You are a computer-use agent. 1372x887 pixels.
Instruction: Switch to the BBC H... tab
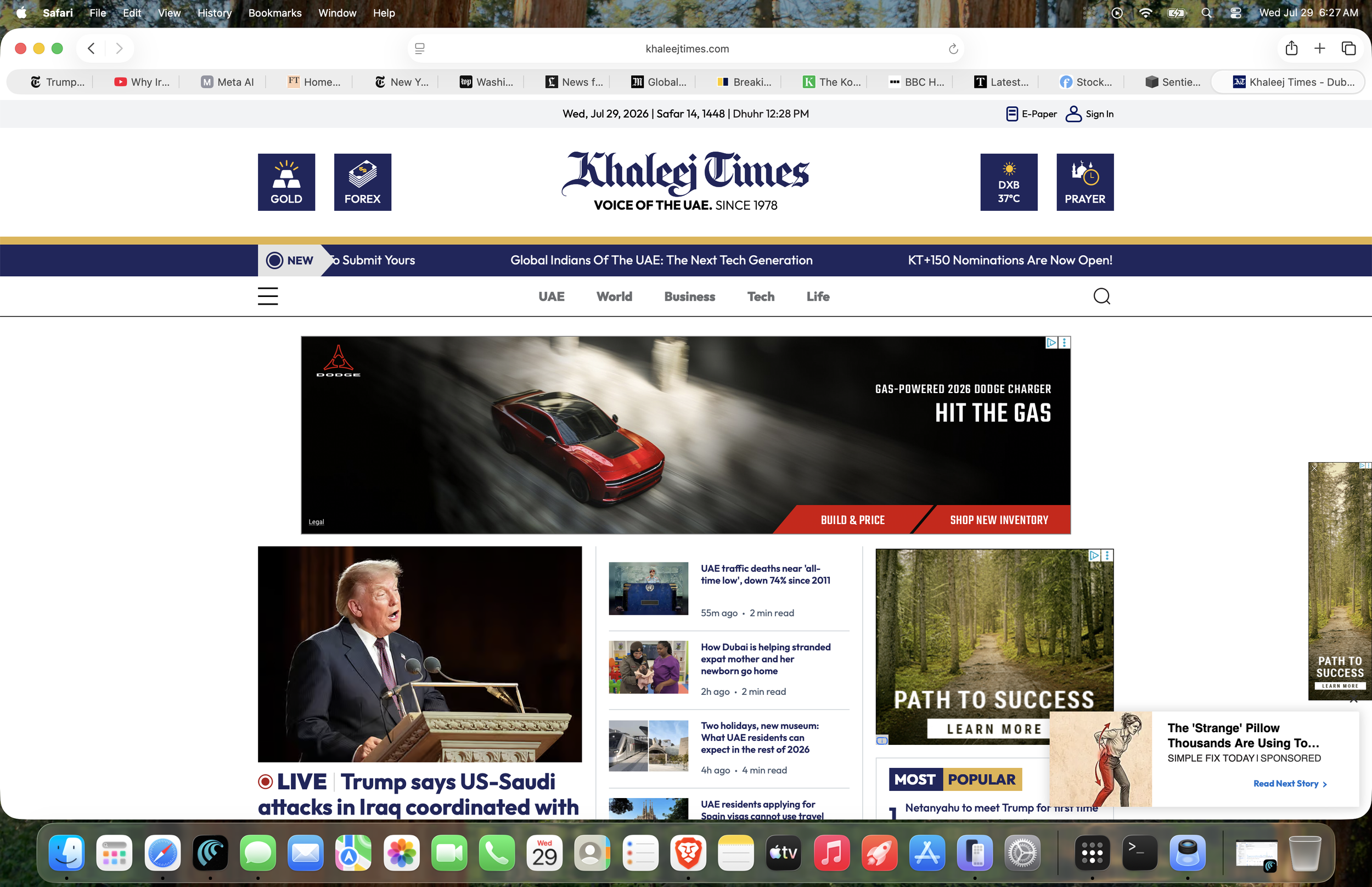pos(916,82)
